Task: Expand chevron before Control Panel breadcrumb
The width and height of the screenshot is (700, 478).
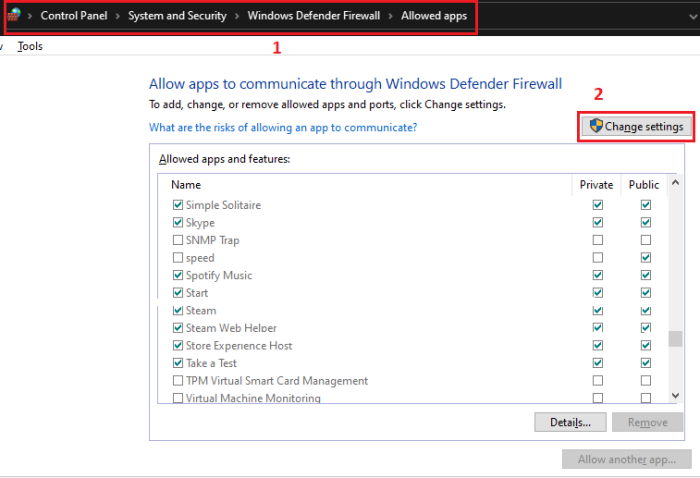Action: click(x=30, y=16)
